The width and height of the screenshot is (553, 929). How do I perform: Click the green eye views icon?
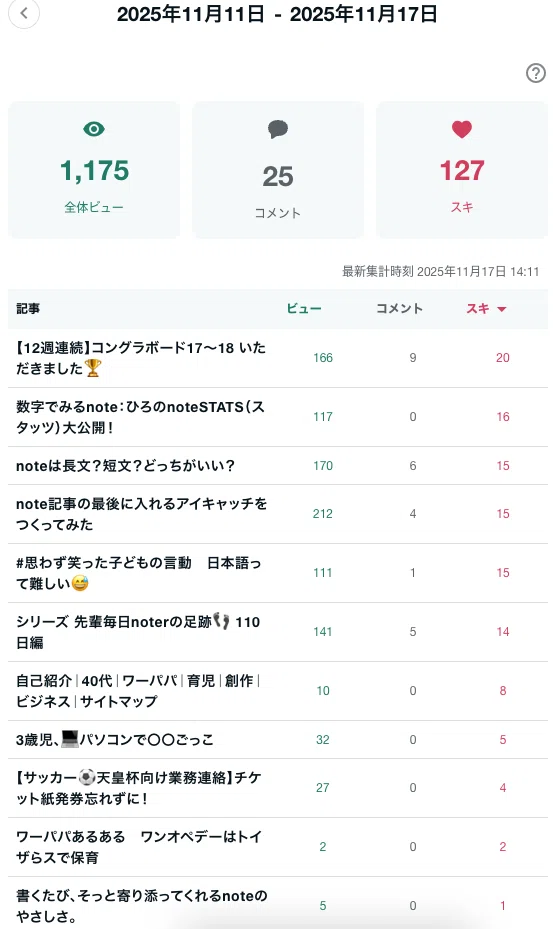[x=94, y=129]
